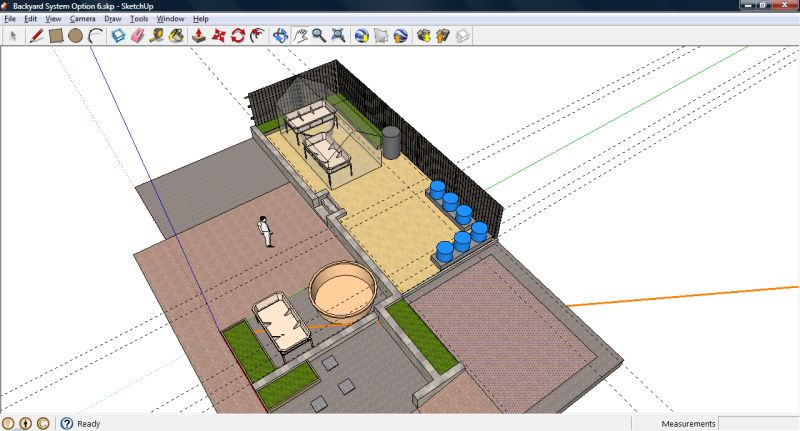Select the Move tool with red arrows
This screenshot has width=800, height=431.
tap(218, 36)
